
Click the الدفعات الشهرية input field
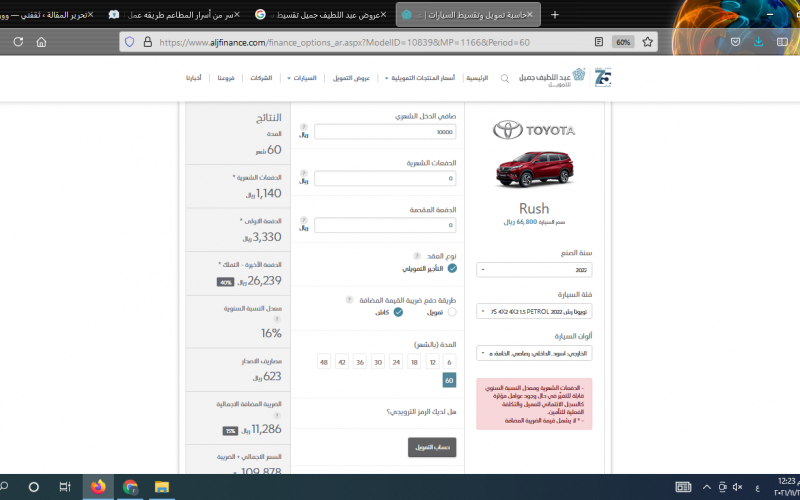point(385,178)
